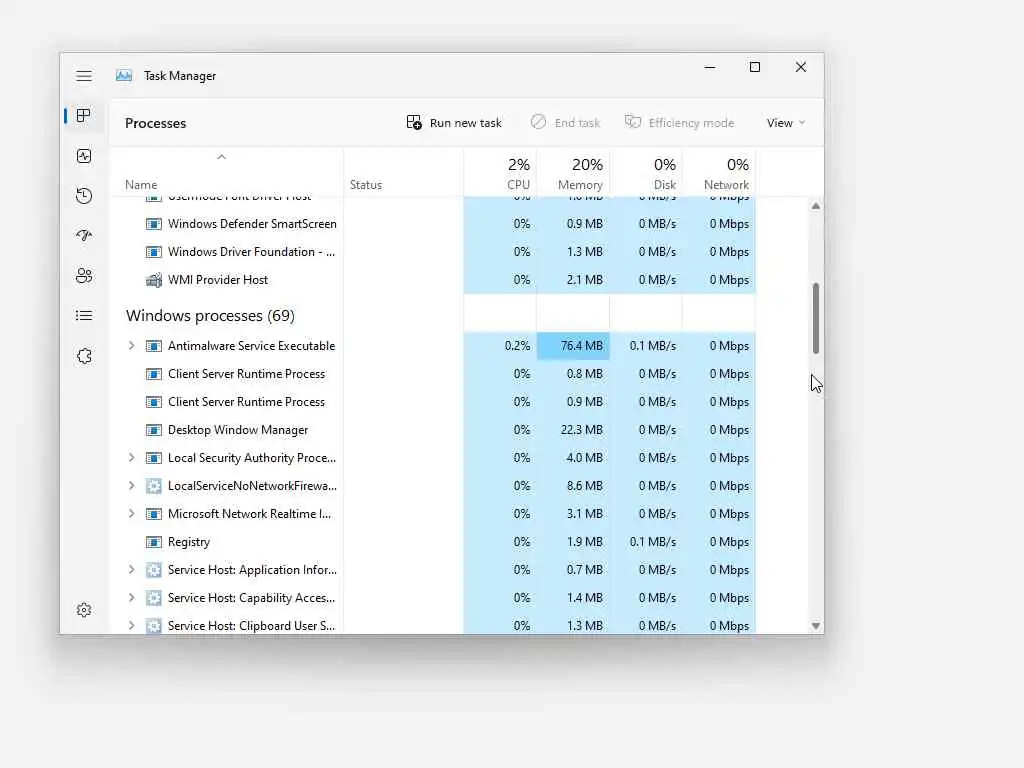Expand Service Host: Clipboard User Service row

[131, 626]
